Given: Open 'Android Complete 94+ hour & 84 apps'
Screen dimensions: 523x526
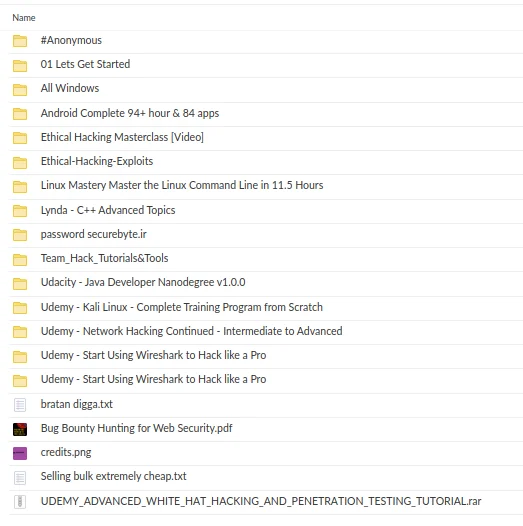Looking at the screenshot, I should coord(130,113).
